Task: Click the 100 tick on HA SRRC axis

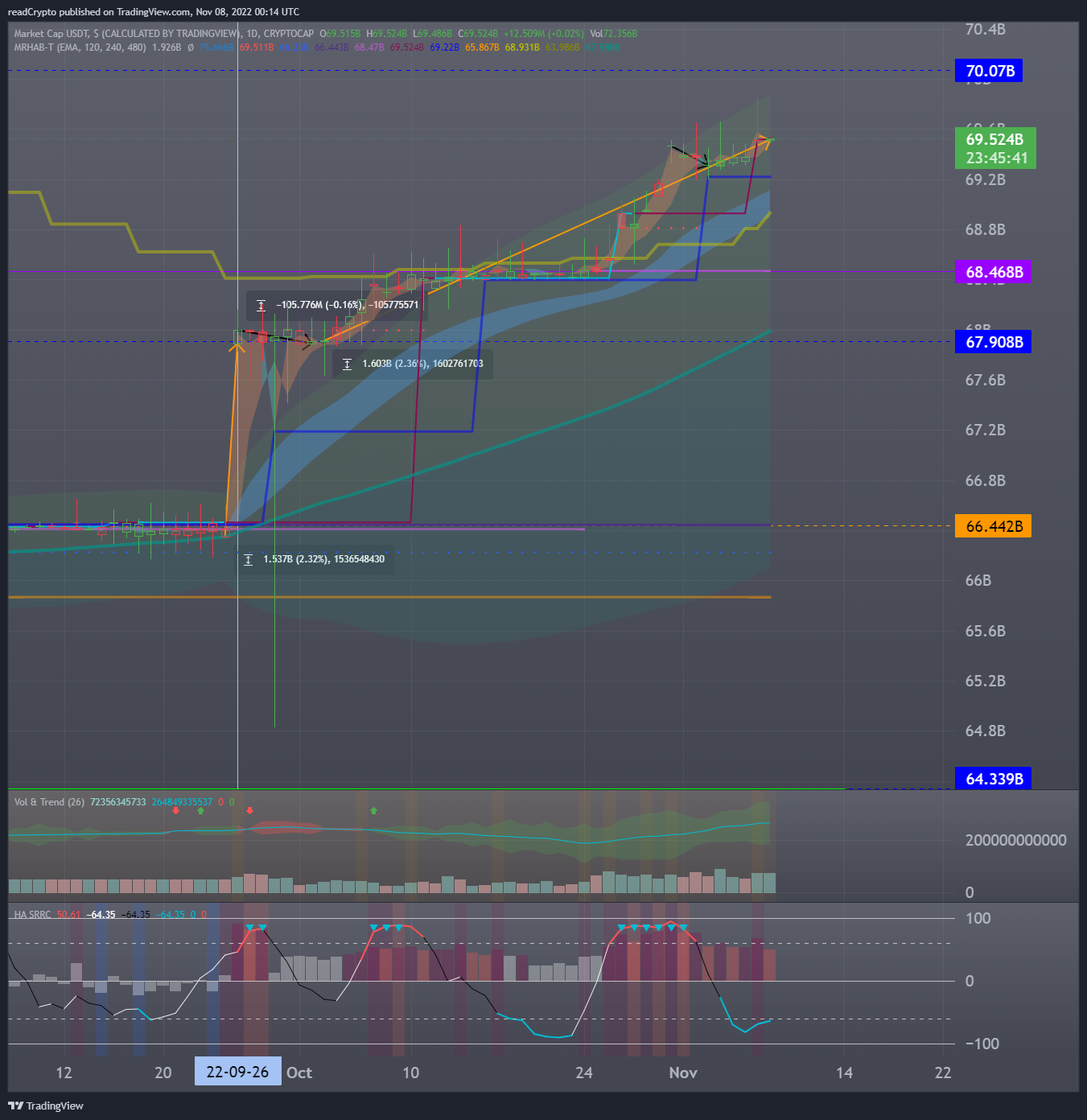Action: (x=978, y=919)
